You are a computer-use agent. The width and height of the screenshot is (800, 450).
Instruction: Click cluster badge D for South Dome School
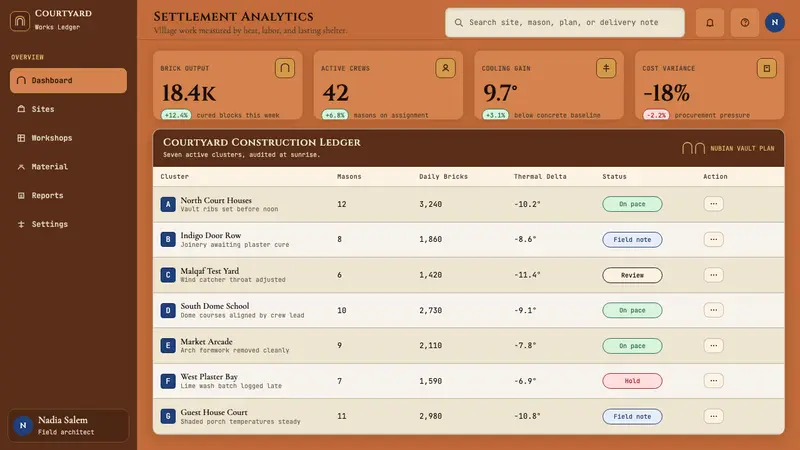[168, 310]
